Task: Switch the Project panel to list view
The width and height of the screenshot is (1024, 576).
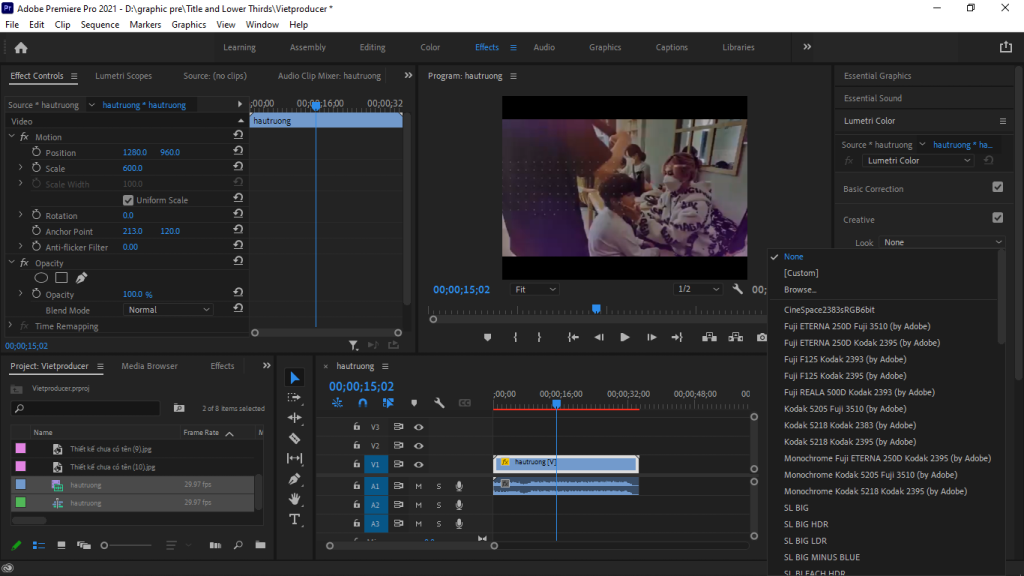Action: pos(37,545)
